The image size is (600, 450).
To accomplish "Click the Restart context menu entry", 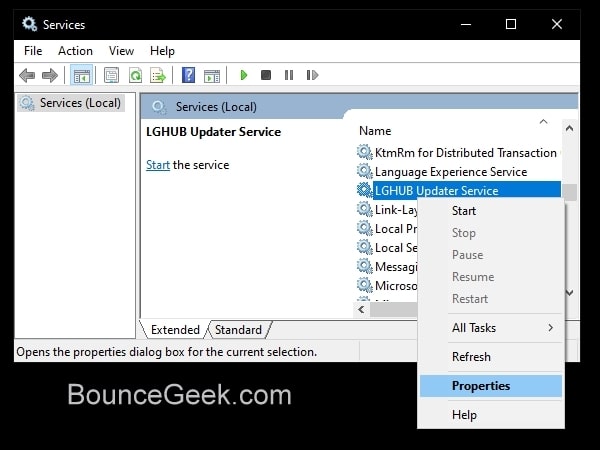I will click(x=491, y=298).
